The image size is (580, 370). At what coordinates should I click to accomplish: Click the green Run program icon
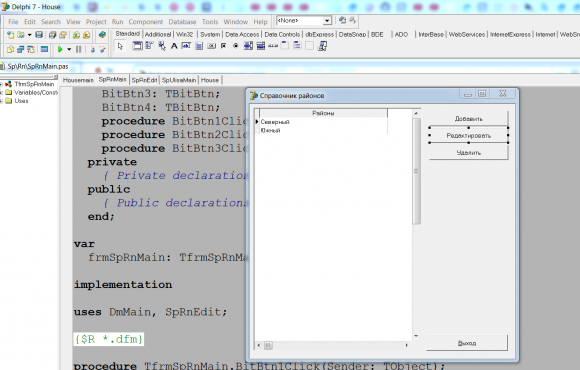[x=60, y=49]
